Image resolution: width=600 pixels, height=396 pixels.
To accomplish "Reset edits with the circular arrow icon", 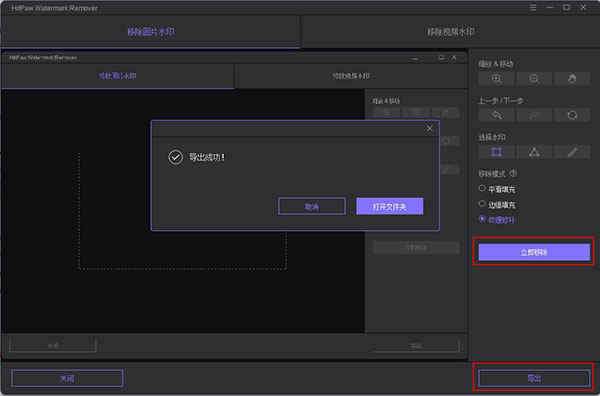I will (572, 115).
